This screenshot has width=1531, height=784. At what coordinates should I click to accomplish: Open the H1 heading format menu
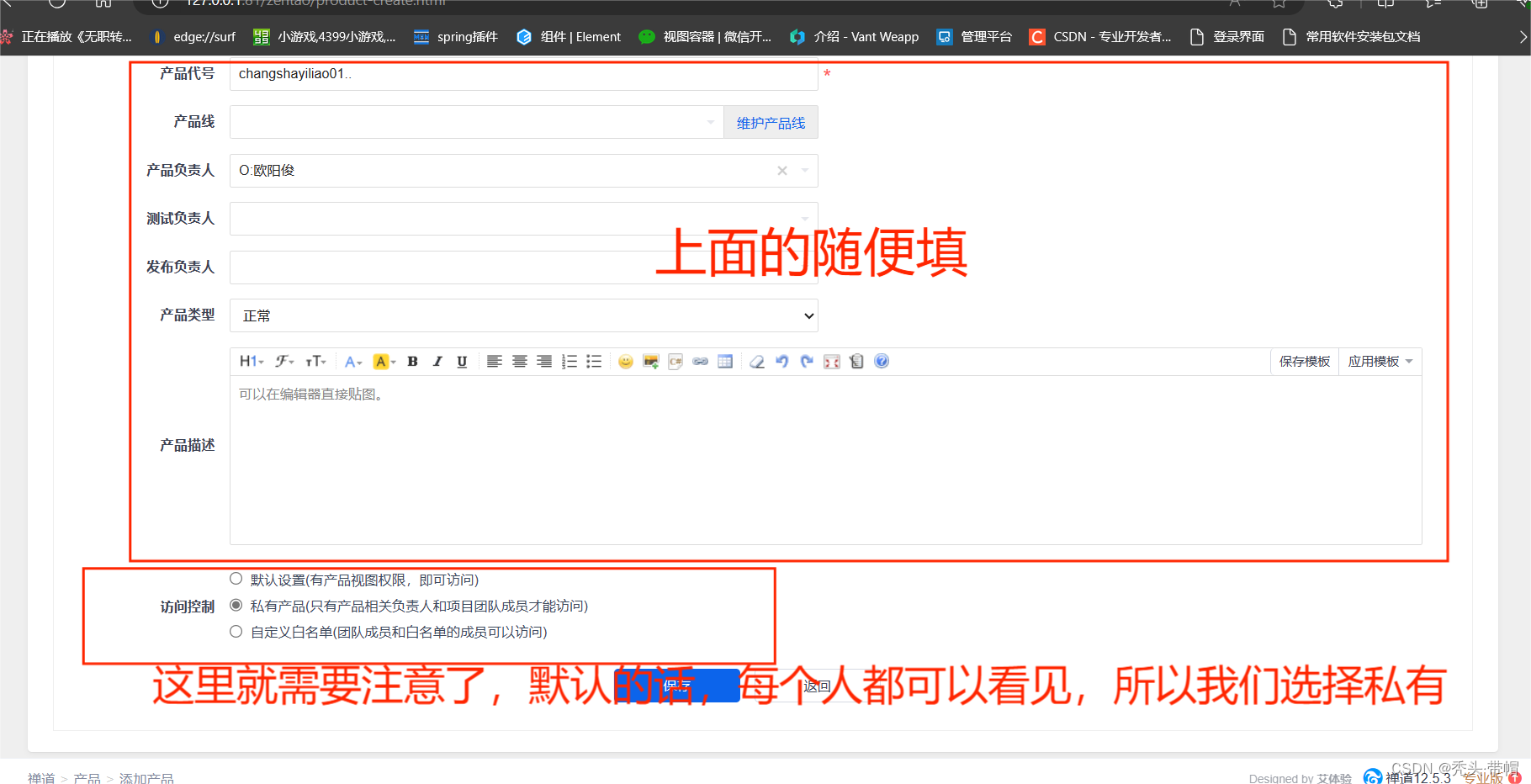252,361
